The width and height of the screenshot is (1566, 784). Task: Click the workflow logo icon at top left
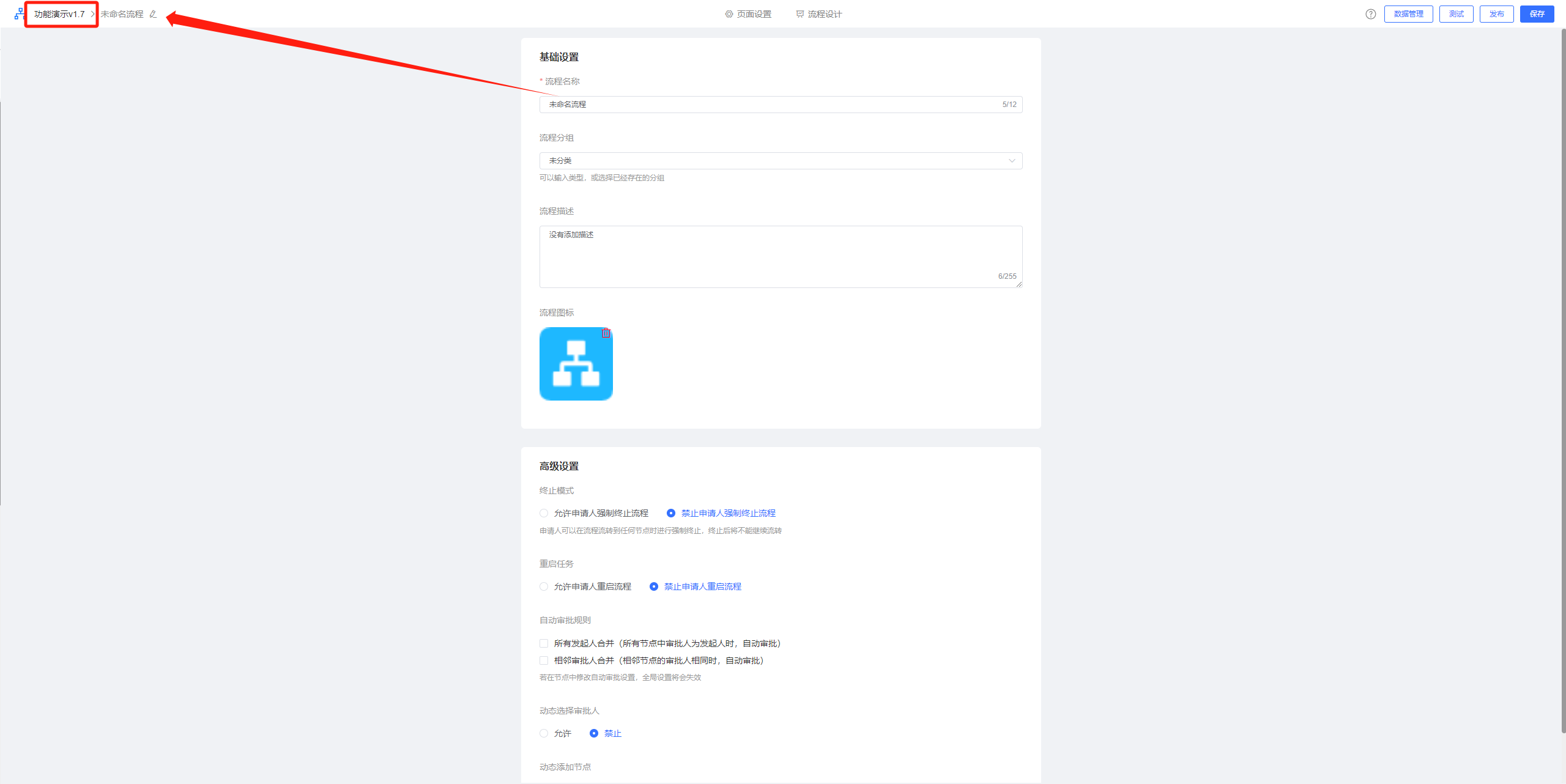[x=19, y=14]
